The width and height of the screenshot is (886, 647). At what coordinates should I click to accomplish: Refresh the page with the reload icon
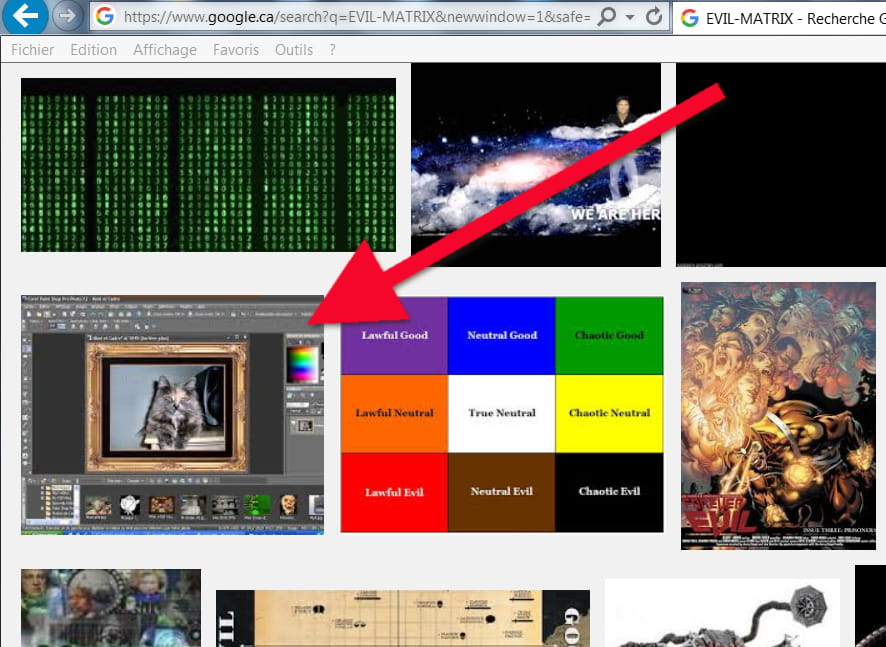654,17
